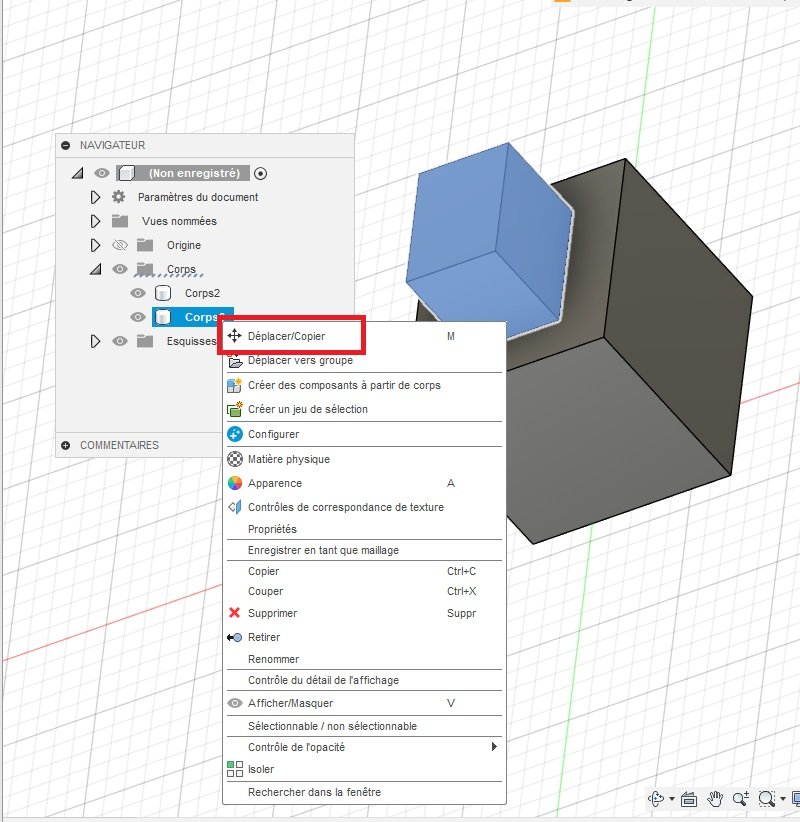Click the Matière physique checkered sphere icon

pyautogui.click(x=234, y=459)
